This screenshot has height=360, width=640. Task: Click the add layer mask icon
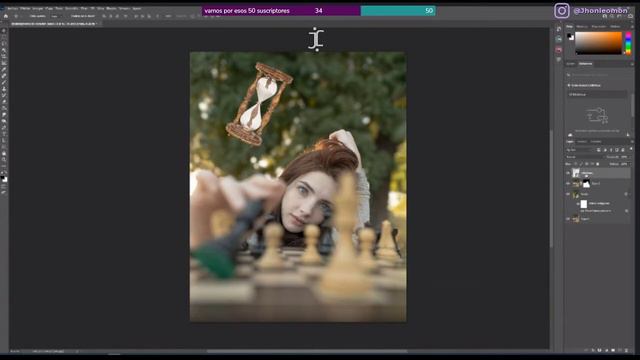(x=600, y=350)
